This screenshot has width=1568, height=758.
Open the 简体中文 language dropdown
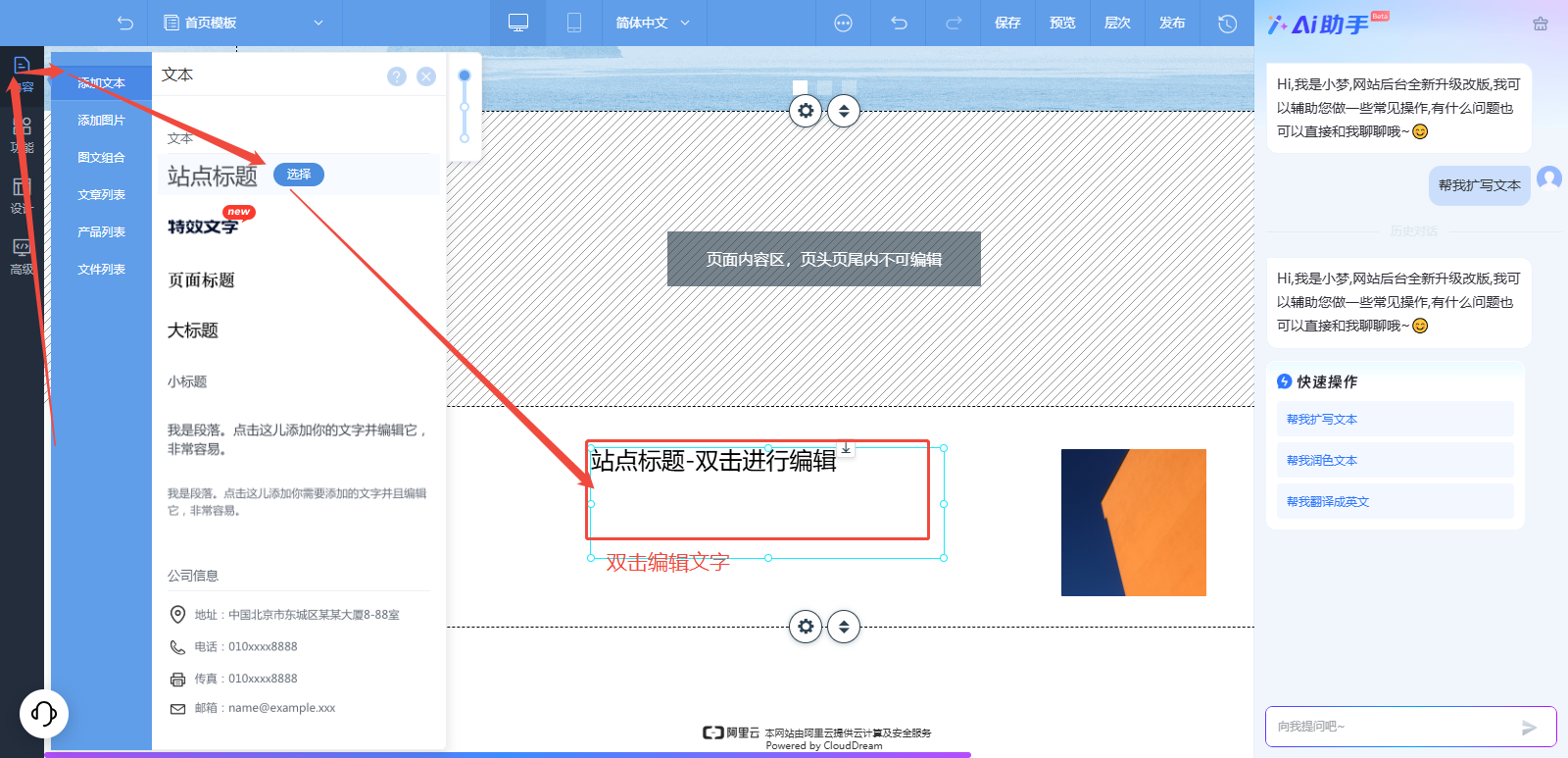point(653,23)
